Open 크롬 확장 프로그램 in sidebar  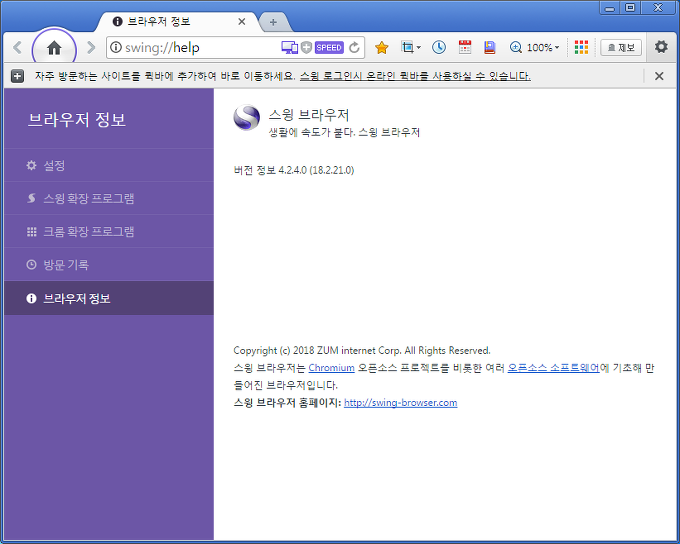pyautogui.click(x=109, y=231)
